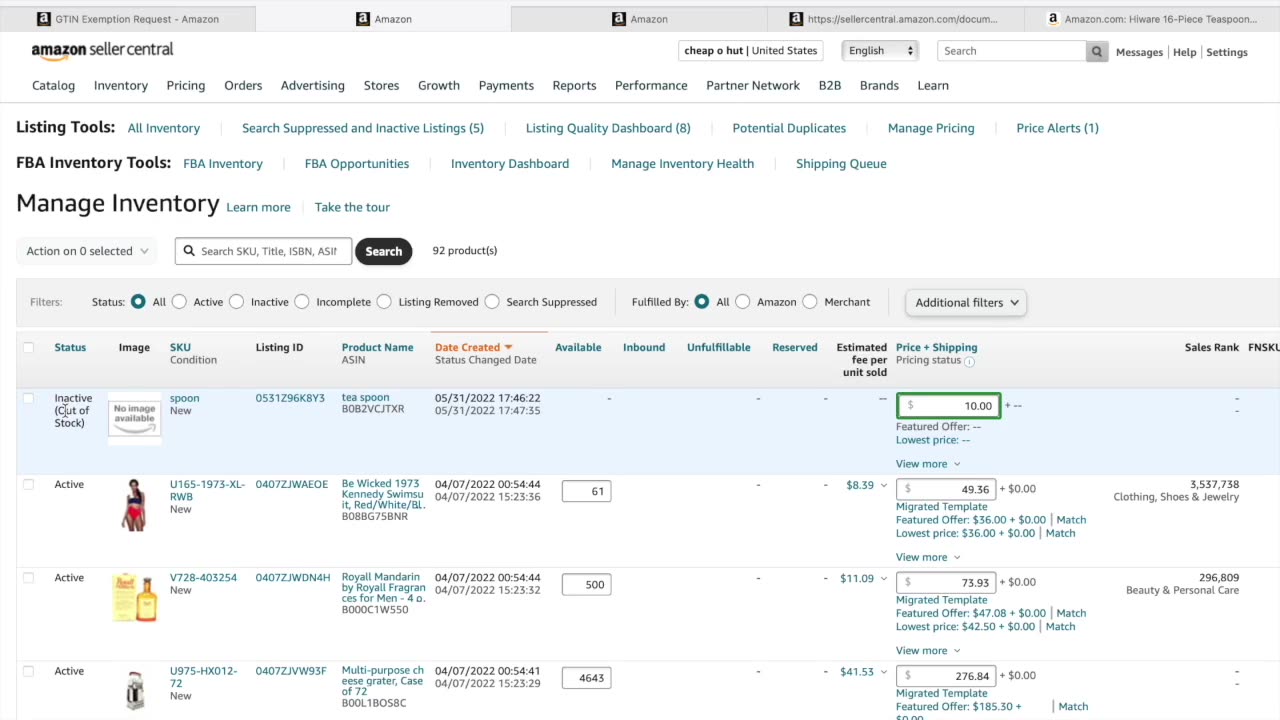Select the Incomplete status filter
Image resolution: width=1280 pixels, height=720 pixels.
point(301,302)
